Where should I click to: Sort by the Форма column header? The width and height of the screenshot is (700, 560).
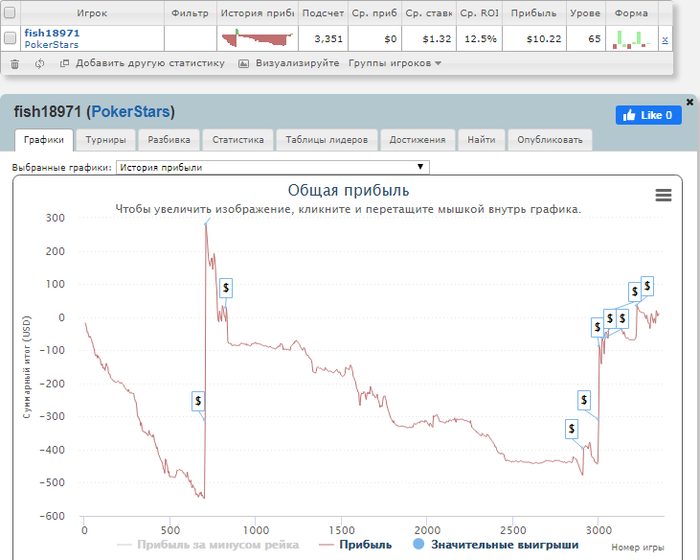631,13
